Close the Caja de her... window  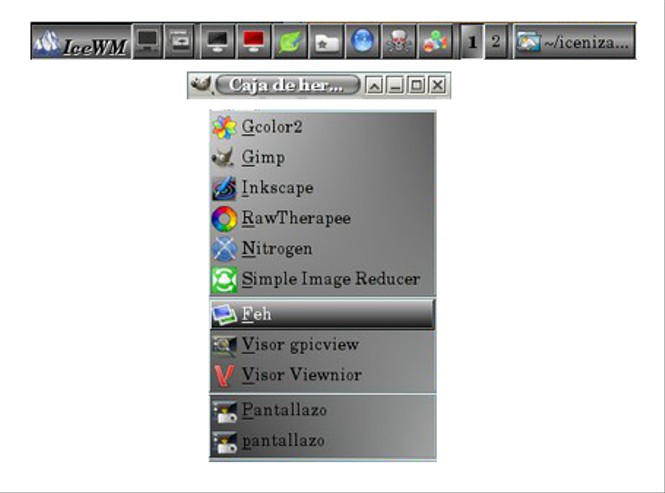coord(438,85)
